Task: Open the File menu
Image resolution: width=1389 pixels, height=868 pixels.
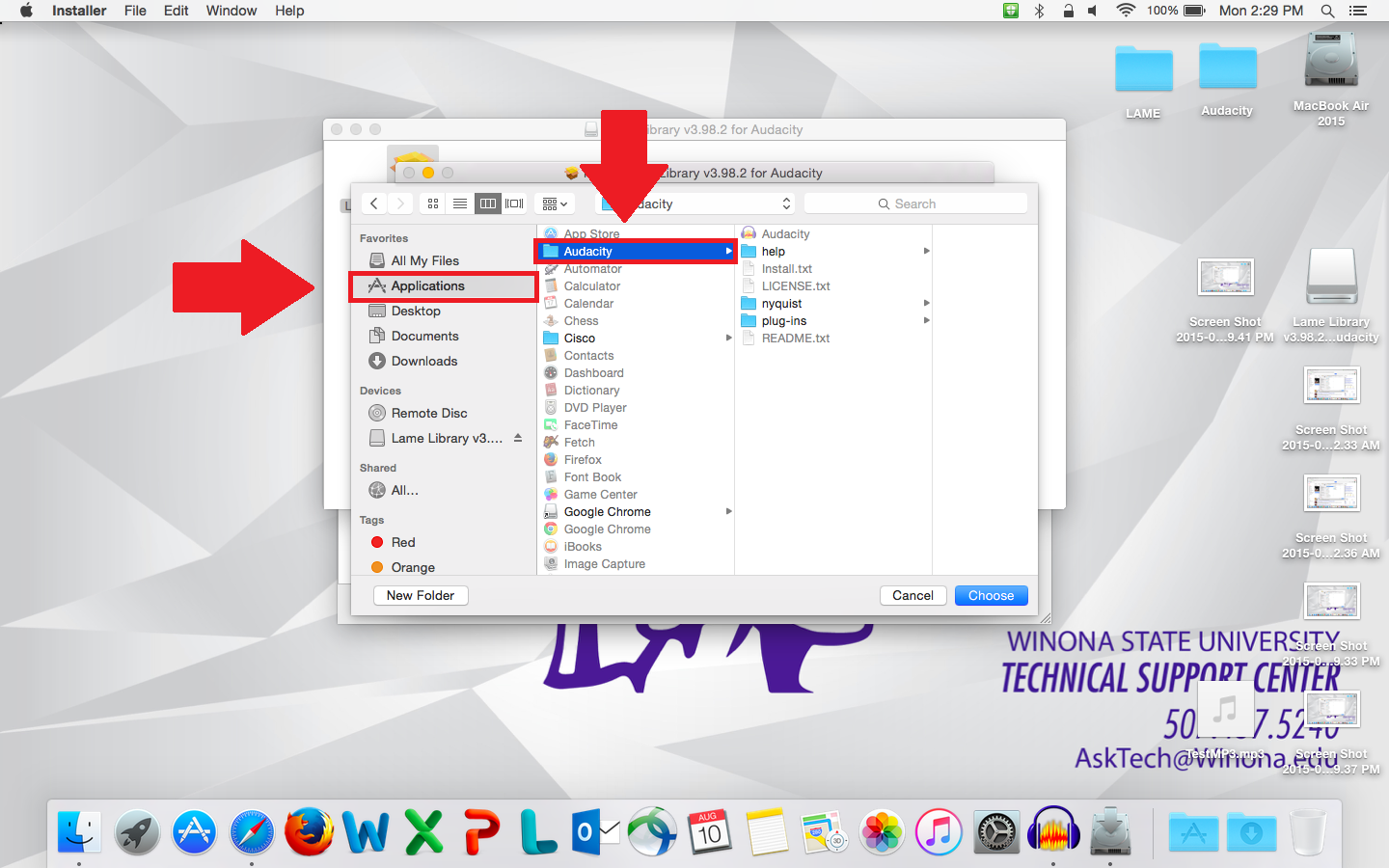Action: [x=135, y=11]
